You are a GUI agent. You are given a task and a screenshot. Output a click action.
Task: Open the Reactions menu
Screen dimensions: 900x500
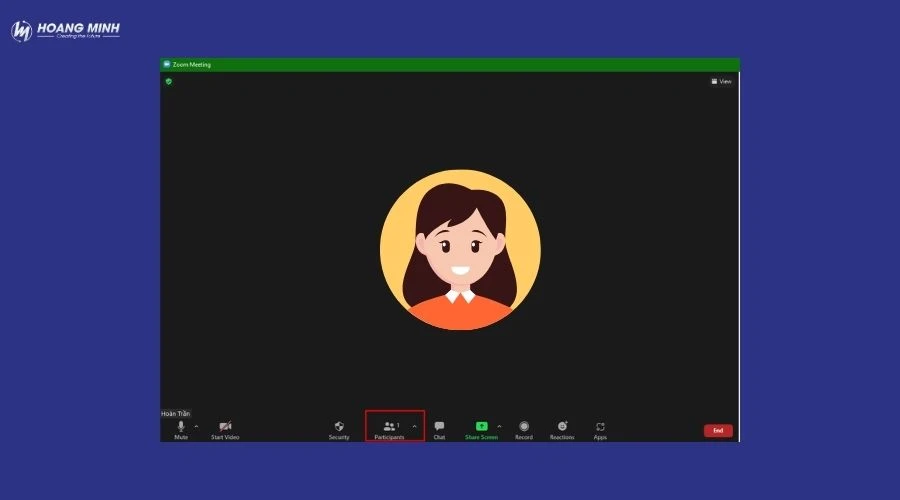562,430
